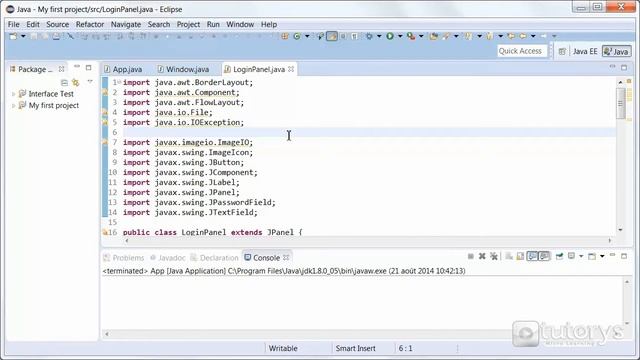Screen dimensions: 640x360
Task: Open the Search menu
Action: (159, 24)
